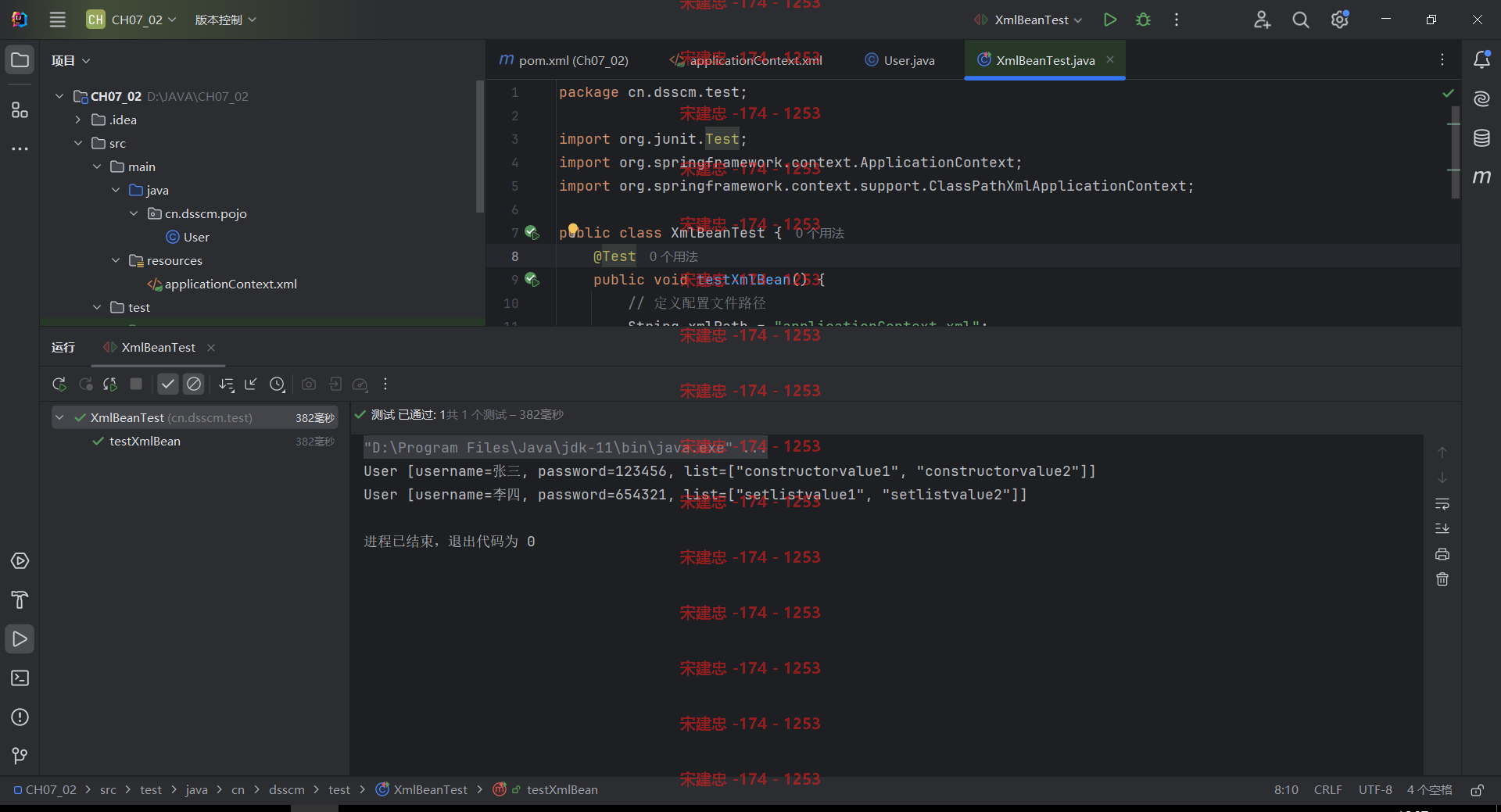Clear console with trash icon

click(x=1442, y=579)
